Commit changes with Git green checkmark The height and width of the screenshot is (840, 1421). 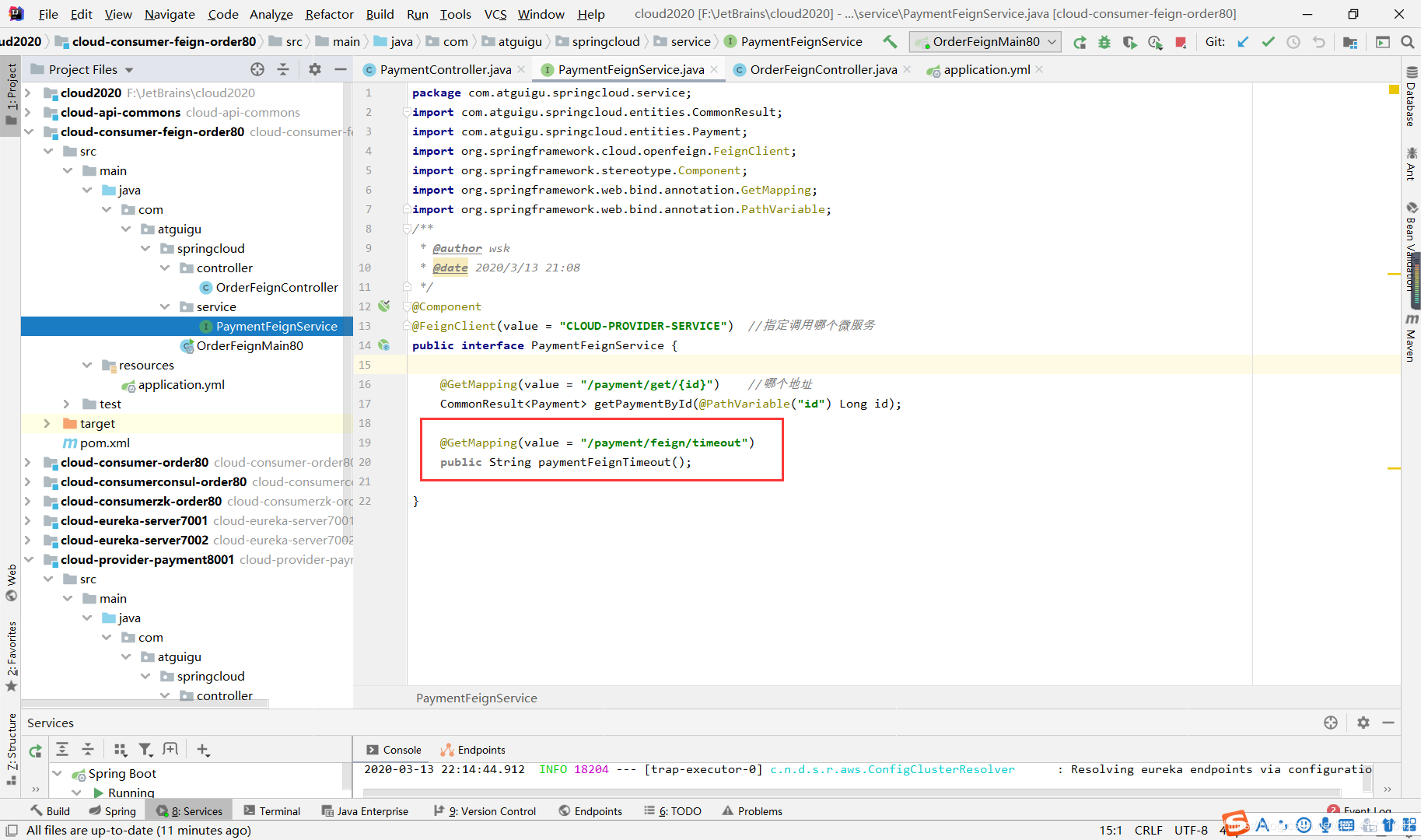pyautogui.click(x=1268, y=42)
